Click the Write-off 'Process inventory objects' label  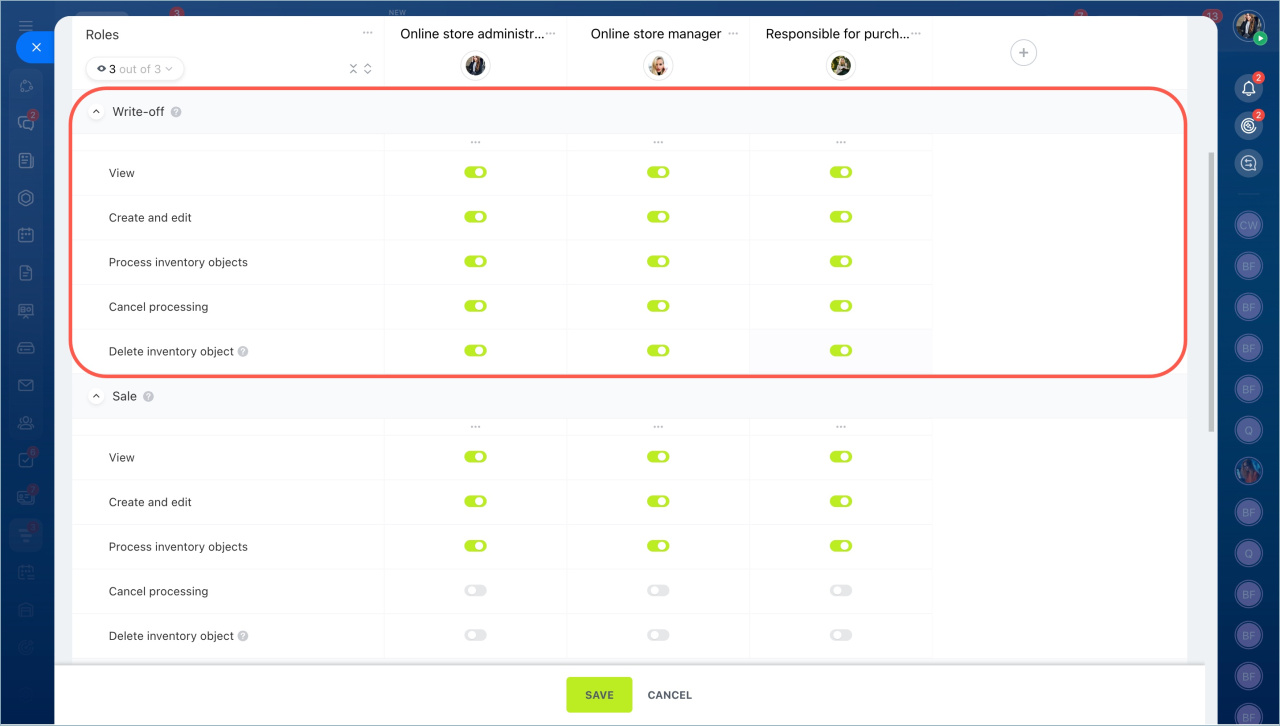point(178,263)
